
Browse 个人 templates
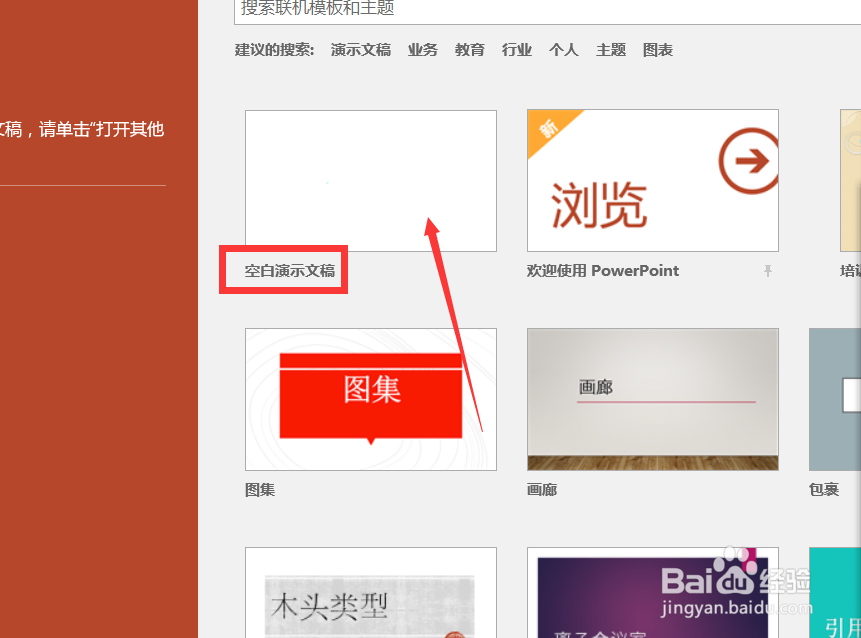563,49
